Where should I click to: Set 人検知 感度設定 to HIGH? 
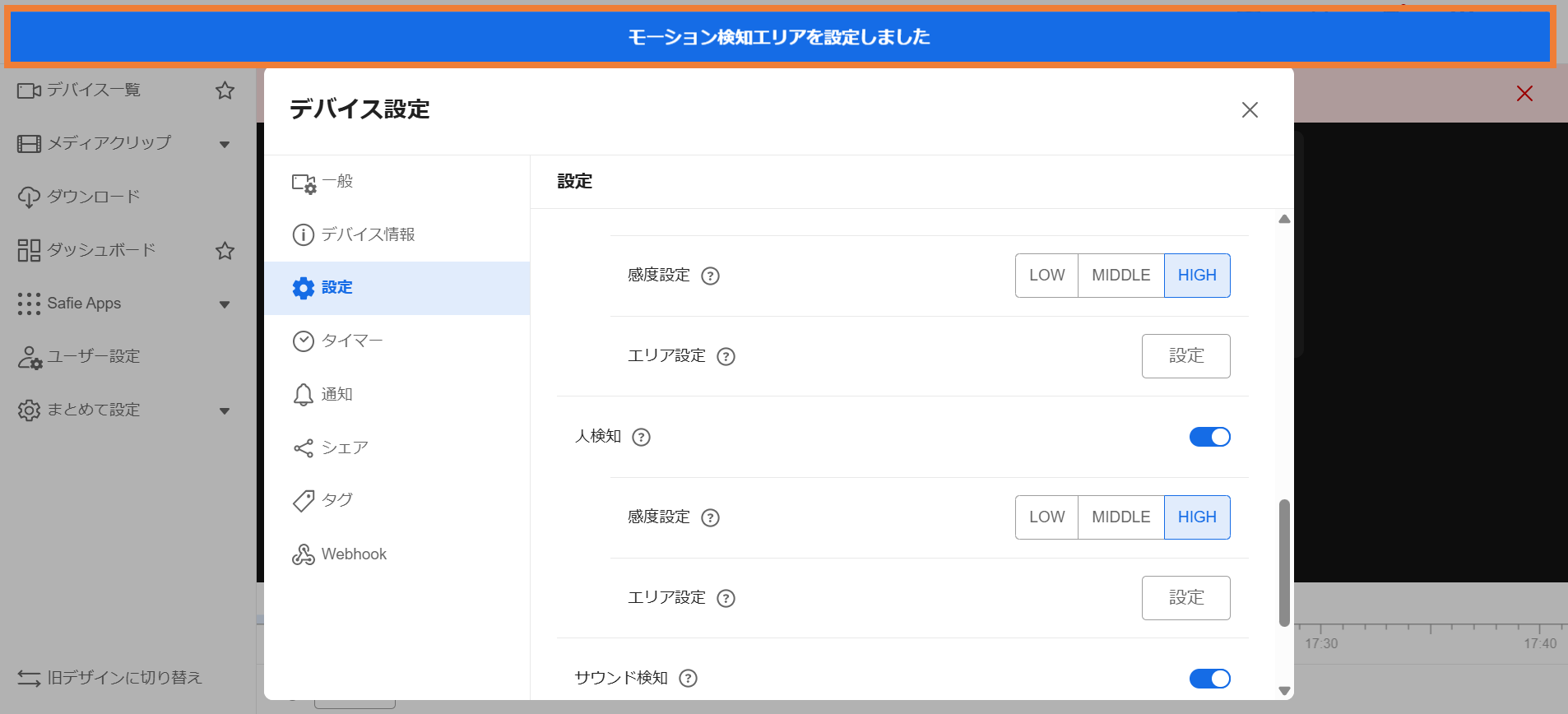click(1197, 517)
